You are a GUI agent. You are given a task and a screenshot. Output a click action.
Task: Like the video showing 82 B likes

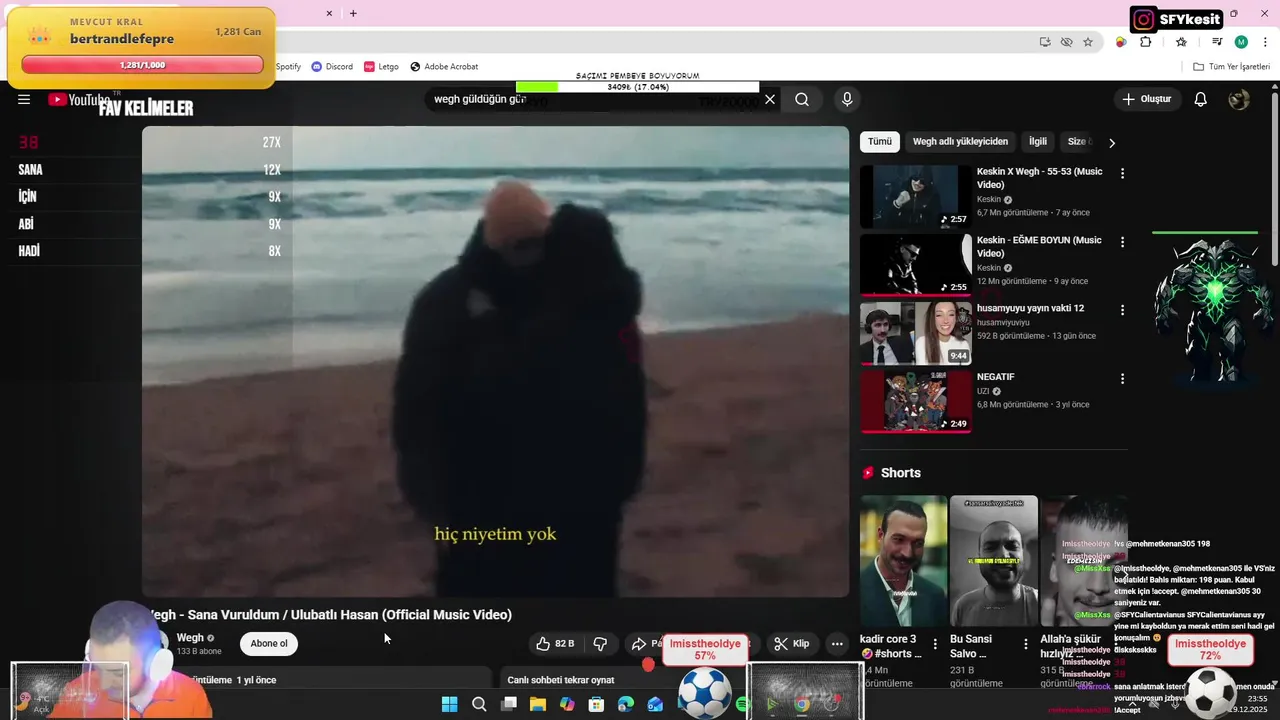[x=555, y=643]
